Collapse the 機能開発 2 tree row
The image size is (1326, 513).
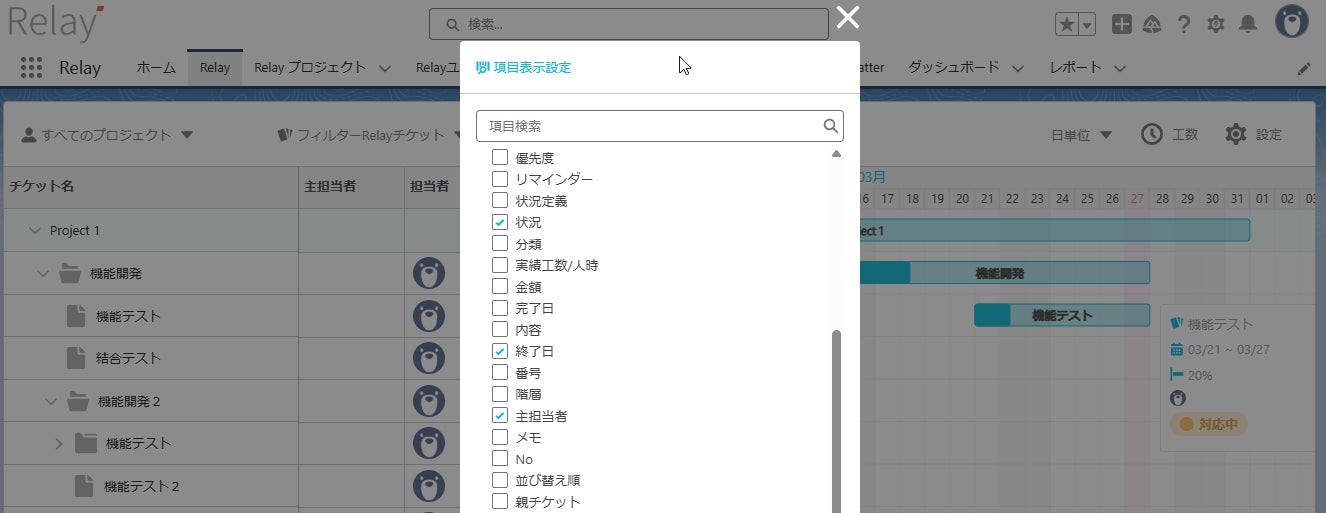pos(51,401)
